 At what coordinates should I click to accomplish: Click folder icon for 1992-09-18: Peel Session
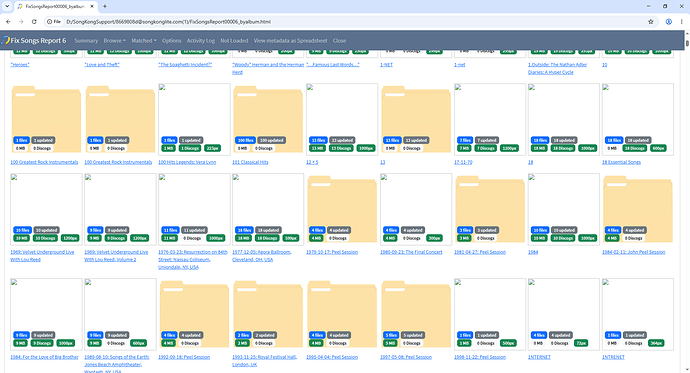(194, 314)
